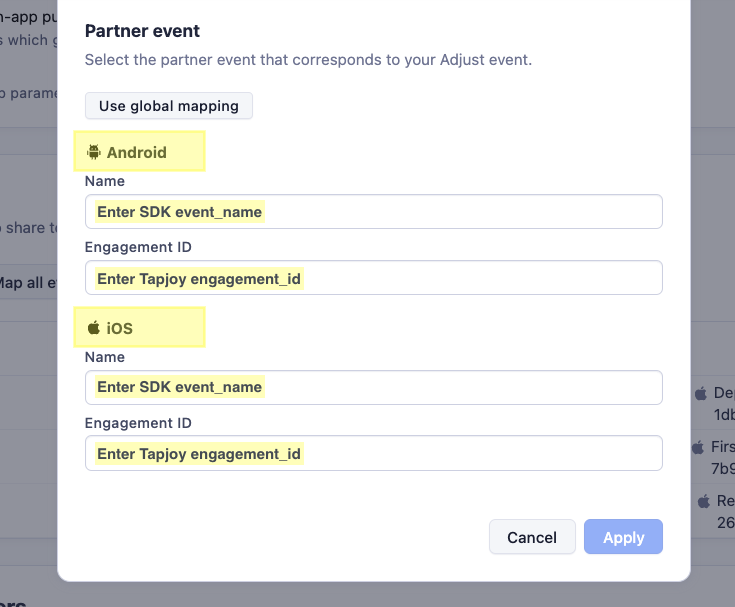The image size is (735, 607).
Task: Focus the Android Tapjoy engagement_id field
Action: (x=374, y=278)
